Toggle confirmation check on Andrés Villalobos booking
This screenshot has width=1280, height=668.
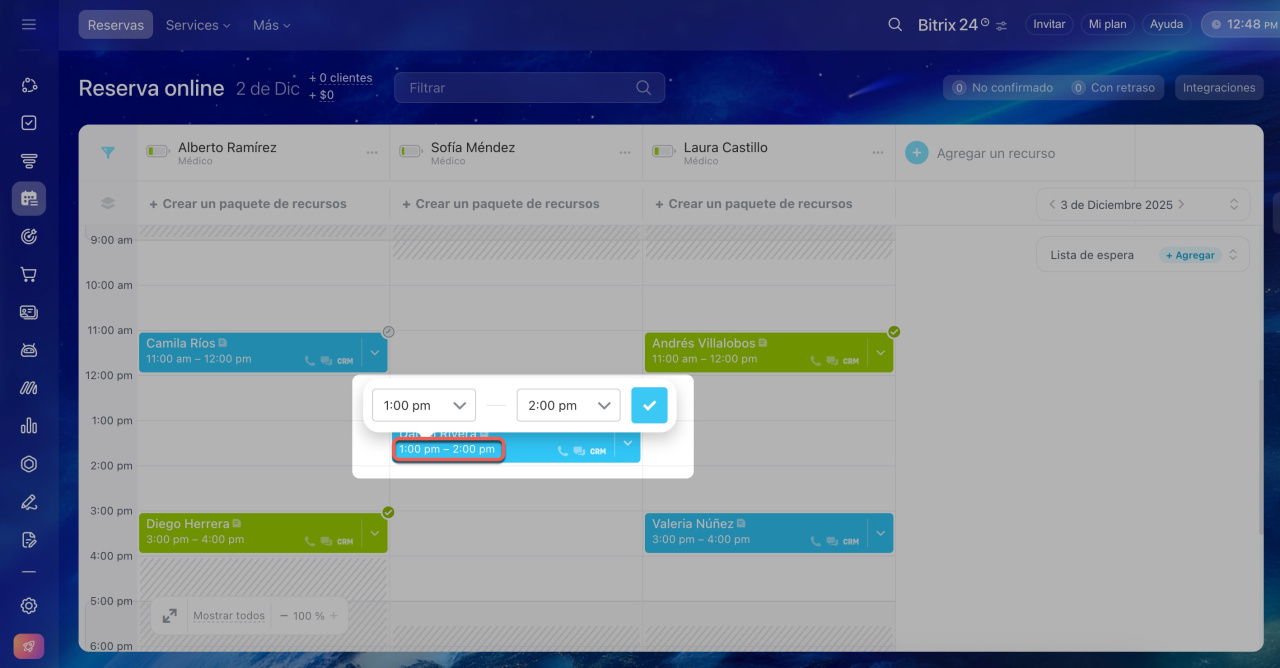point(894,332)
